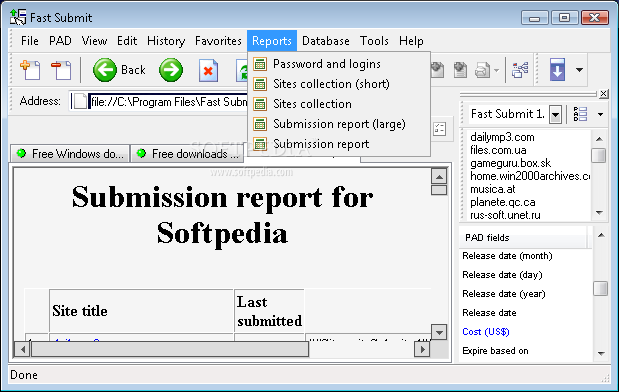Click the page icon in the address bar
The width and height of the screenshot is (619, 392).
(80, 101)
